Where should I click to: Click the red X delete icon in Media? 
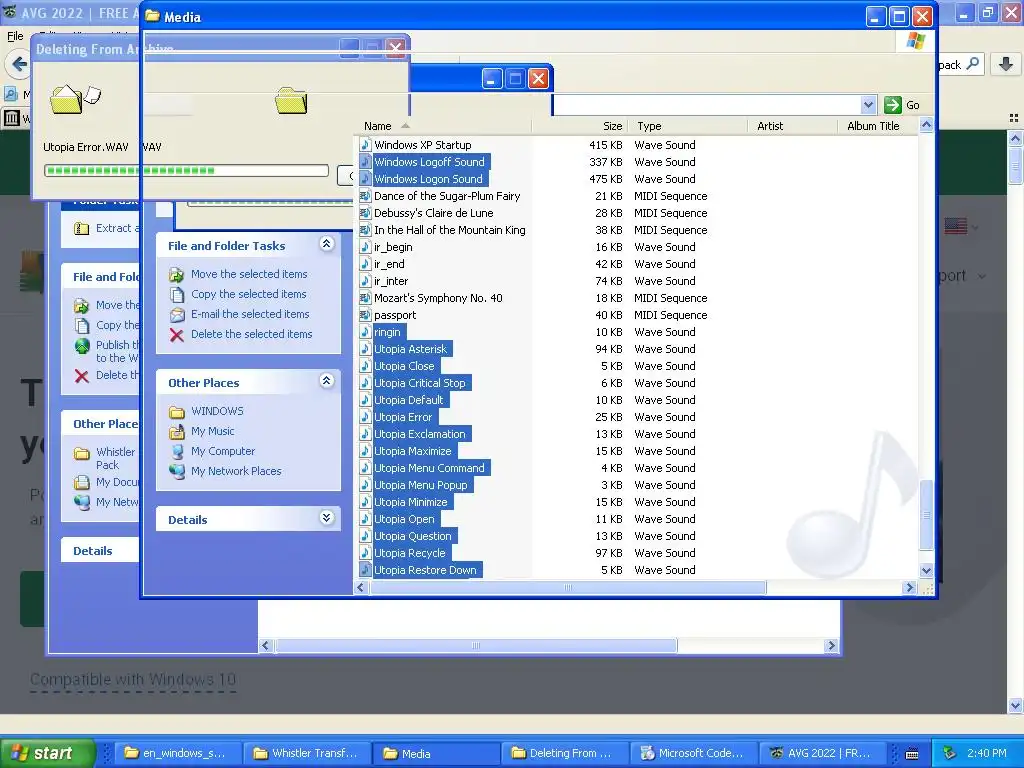pos(176,335)
